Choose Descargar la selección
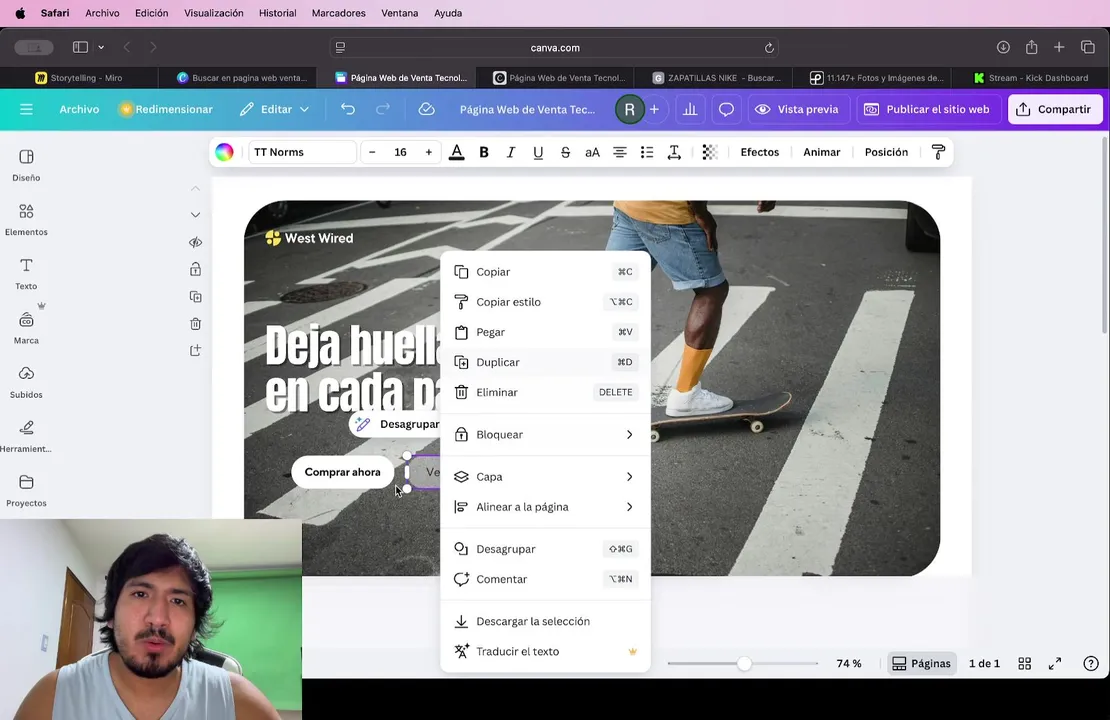The height and width of the screenshot is (720, 1110). pos(545,621)
